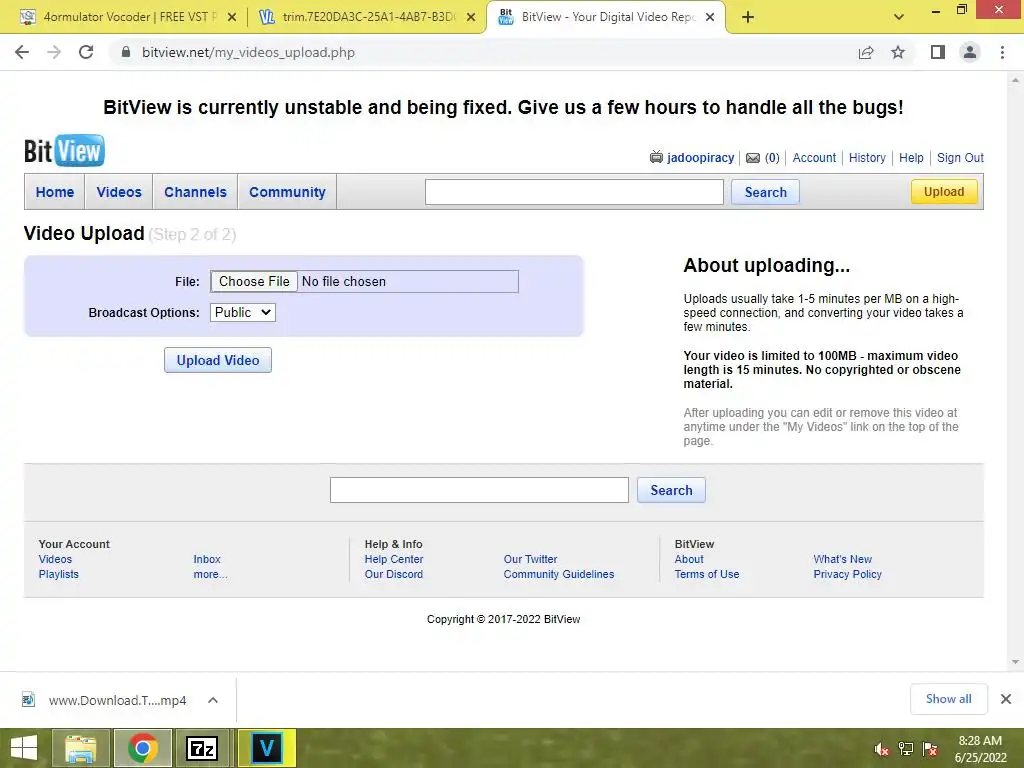Click the bottom Search button

coord(671,490)
